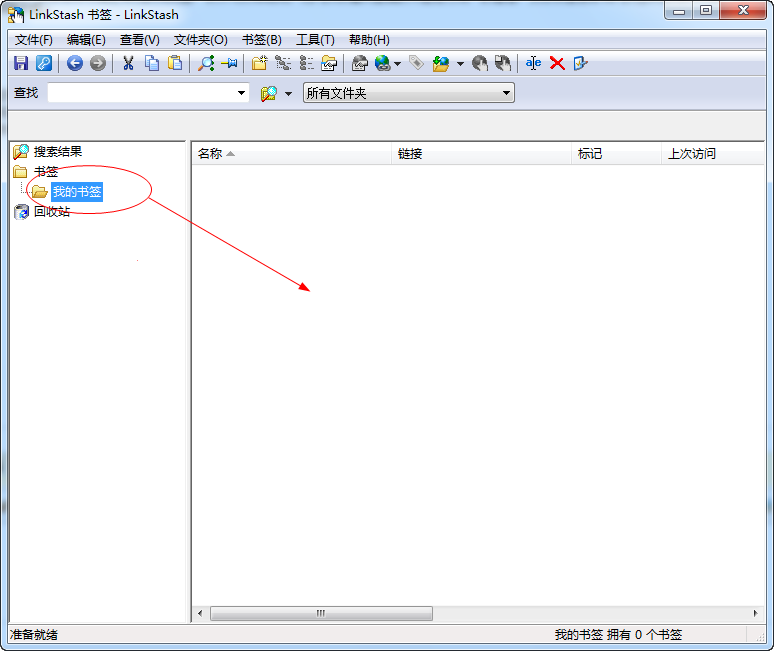Click the blue pushpin icon
This screenshot has width=774, height=651.
coord(229,63)
